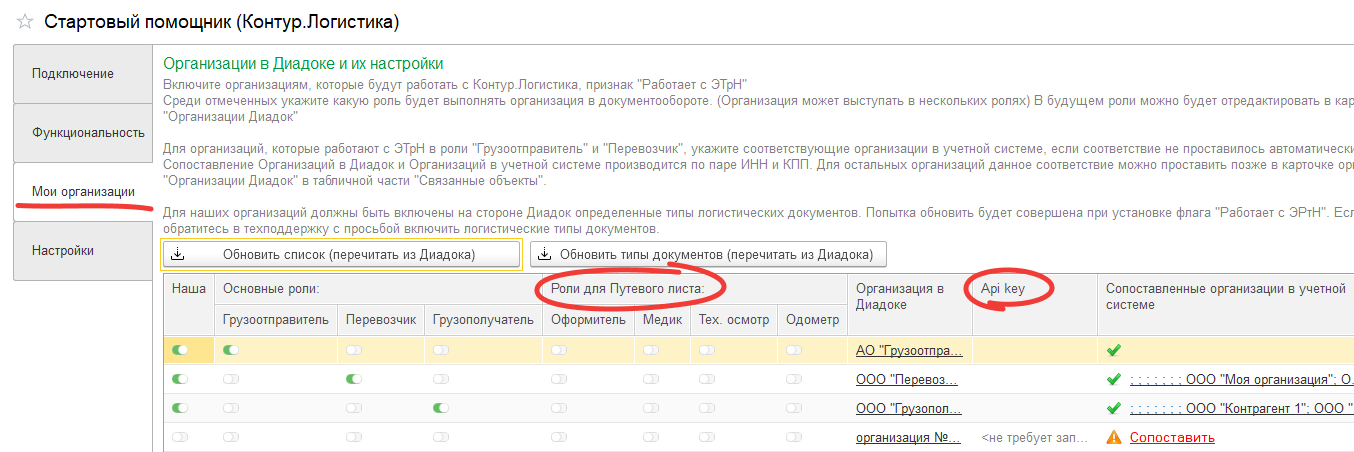The image size is (1354, 452).
Task: Enable Оформитель role for организация №… row
Action: tap(559, 438)
